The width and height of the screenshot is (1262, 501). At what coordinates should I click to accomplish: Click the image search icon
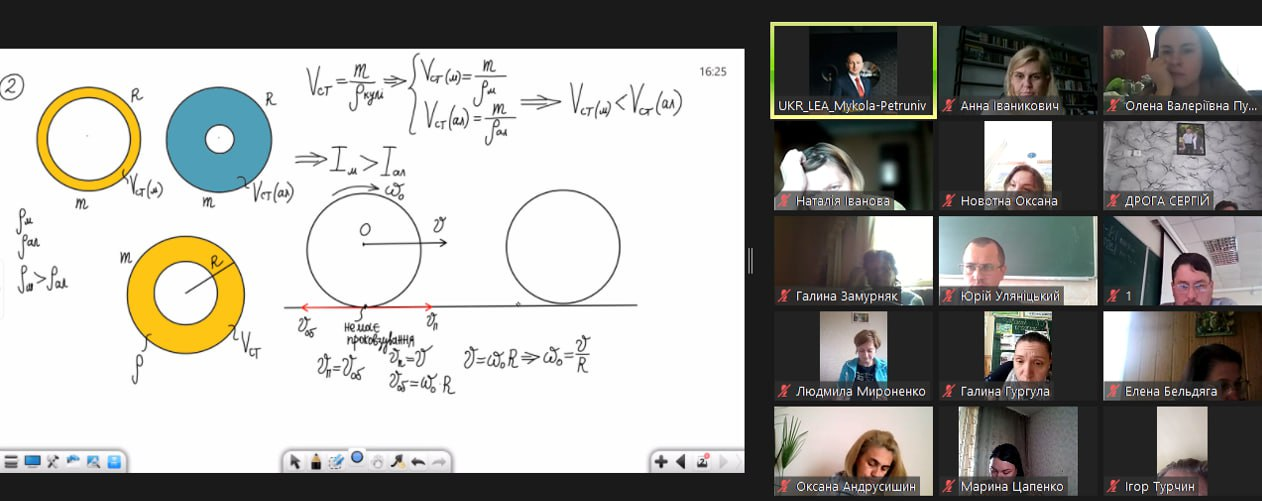93,461
